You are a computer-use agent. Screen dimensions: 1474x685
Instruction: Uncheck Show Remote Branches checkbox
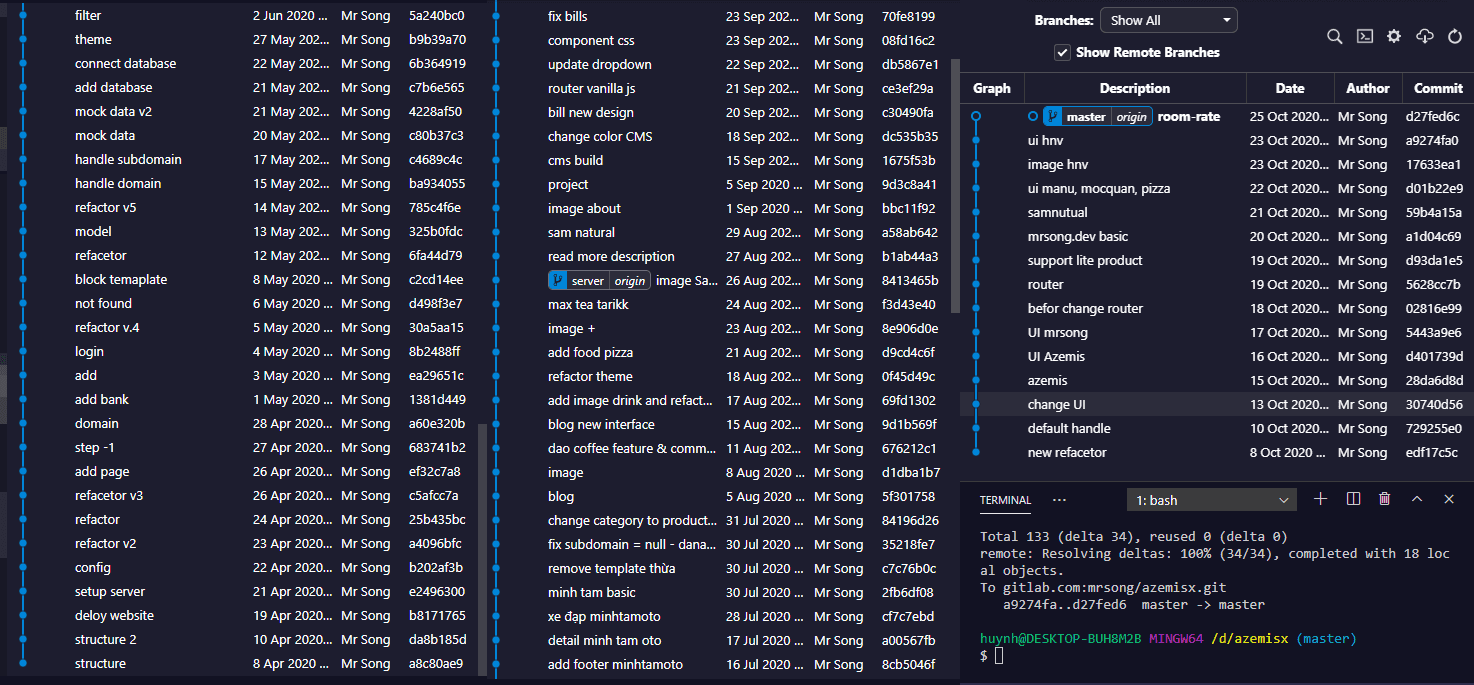coord(1062,52)
